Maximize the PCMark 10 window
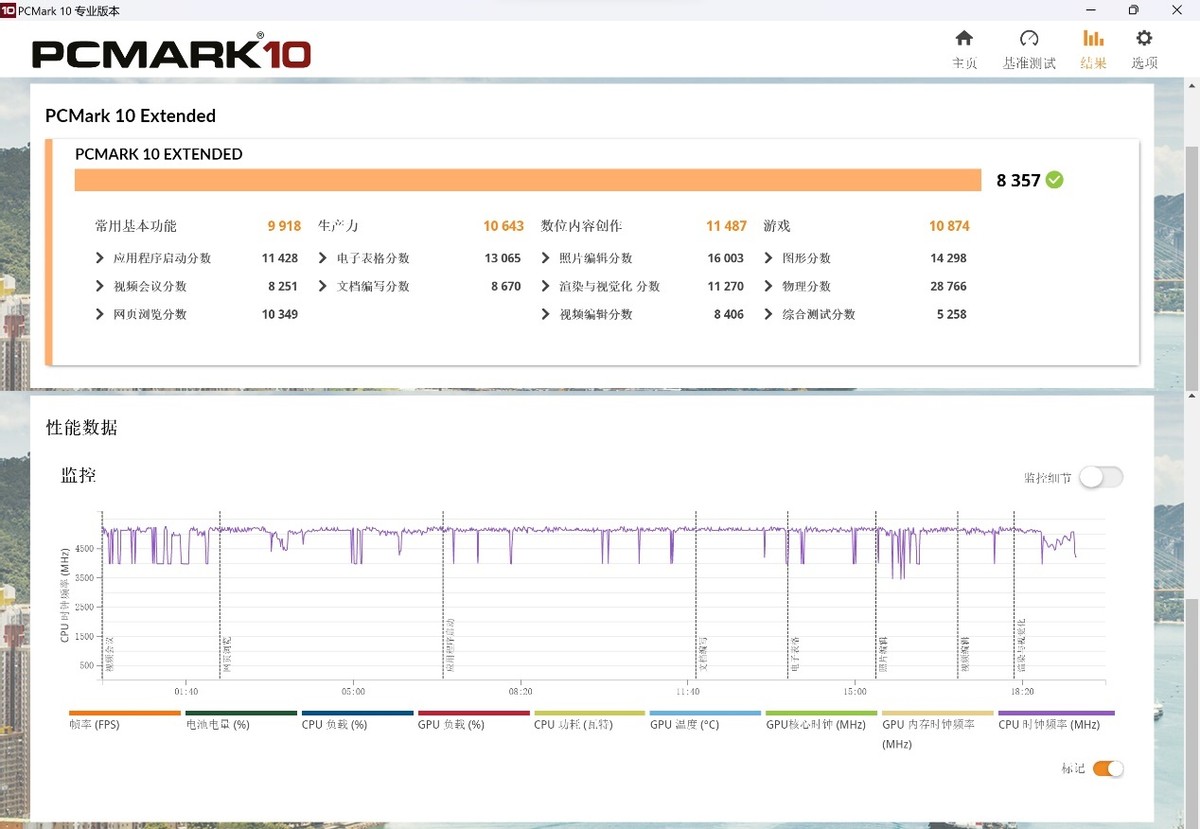 coord(1133,10)
